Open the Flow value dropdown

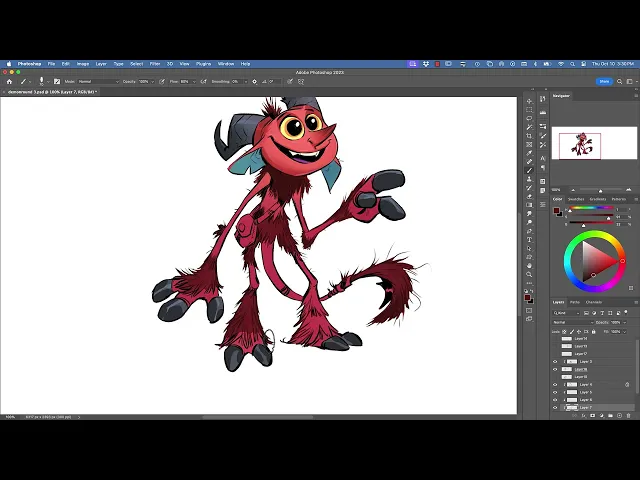click(194, 82)
